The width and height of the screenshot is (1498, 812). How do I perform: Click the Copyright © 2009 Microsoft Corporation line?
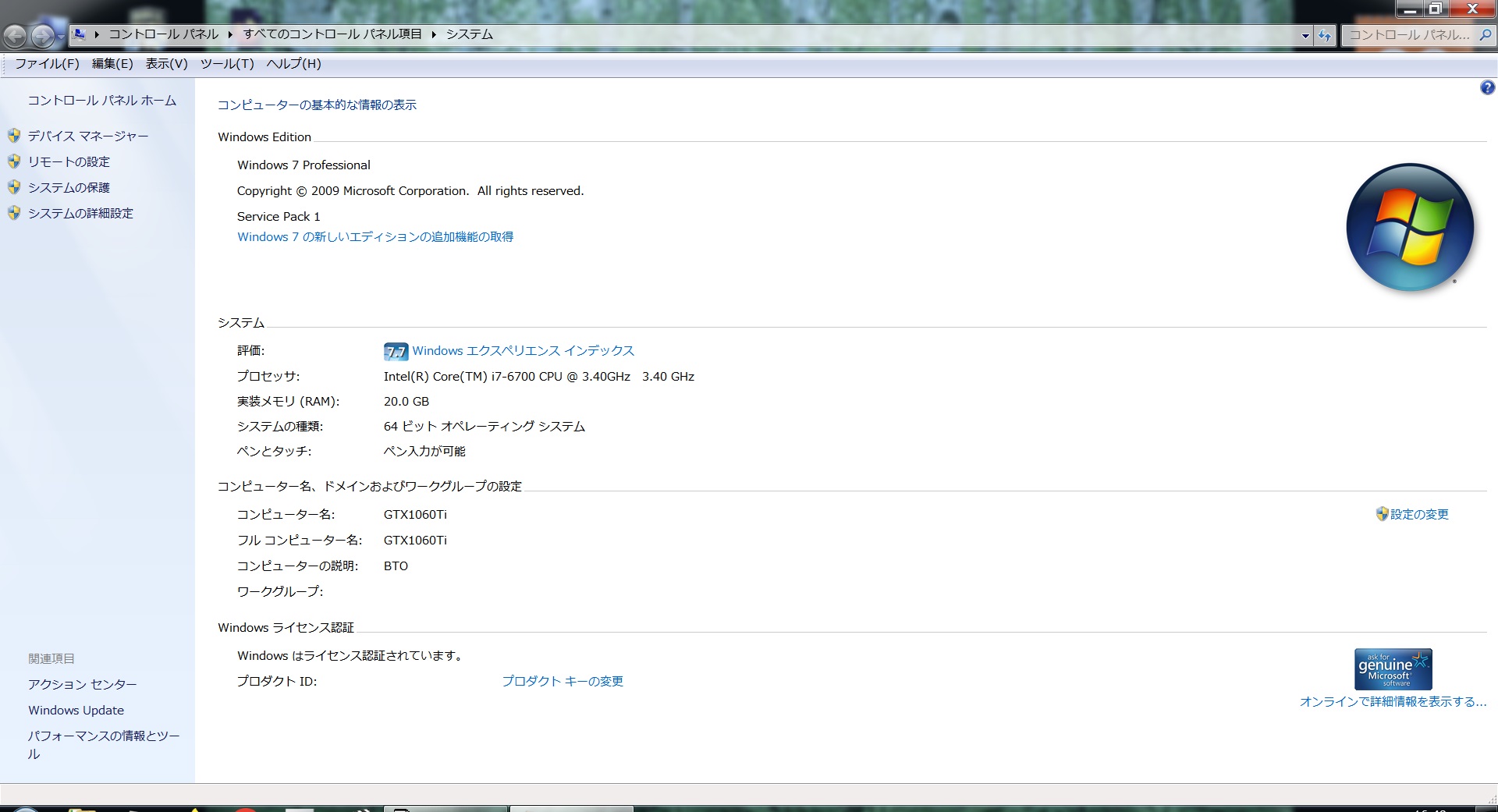pyautogui.click(x=410, y=191)
